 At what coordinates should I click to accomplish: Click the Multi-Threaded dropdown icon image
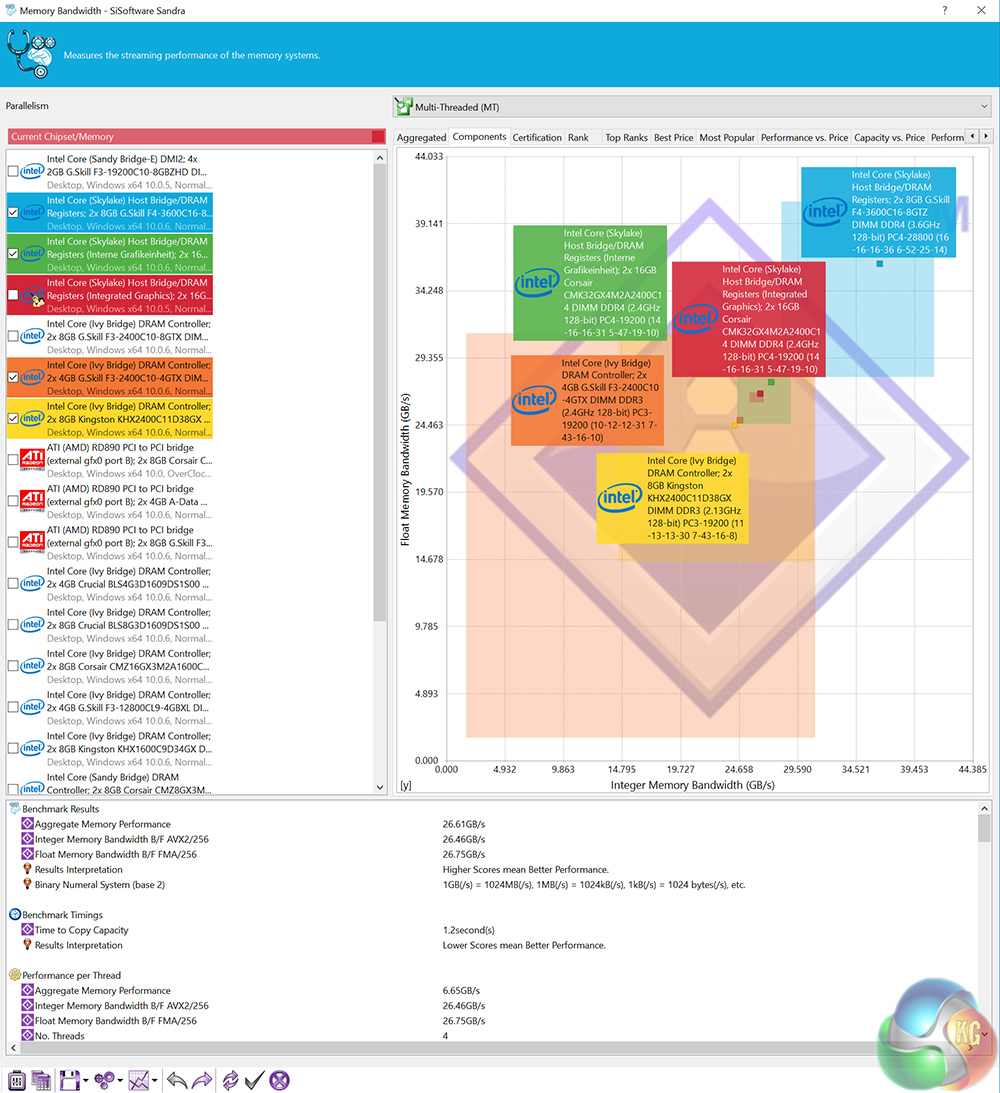click(x=403, y=107)
